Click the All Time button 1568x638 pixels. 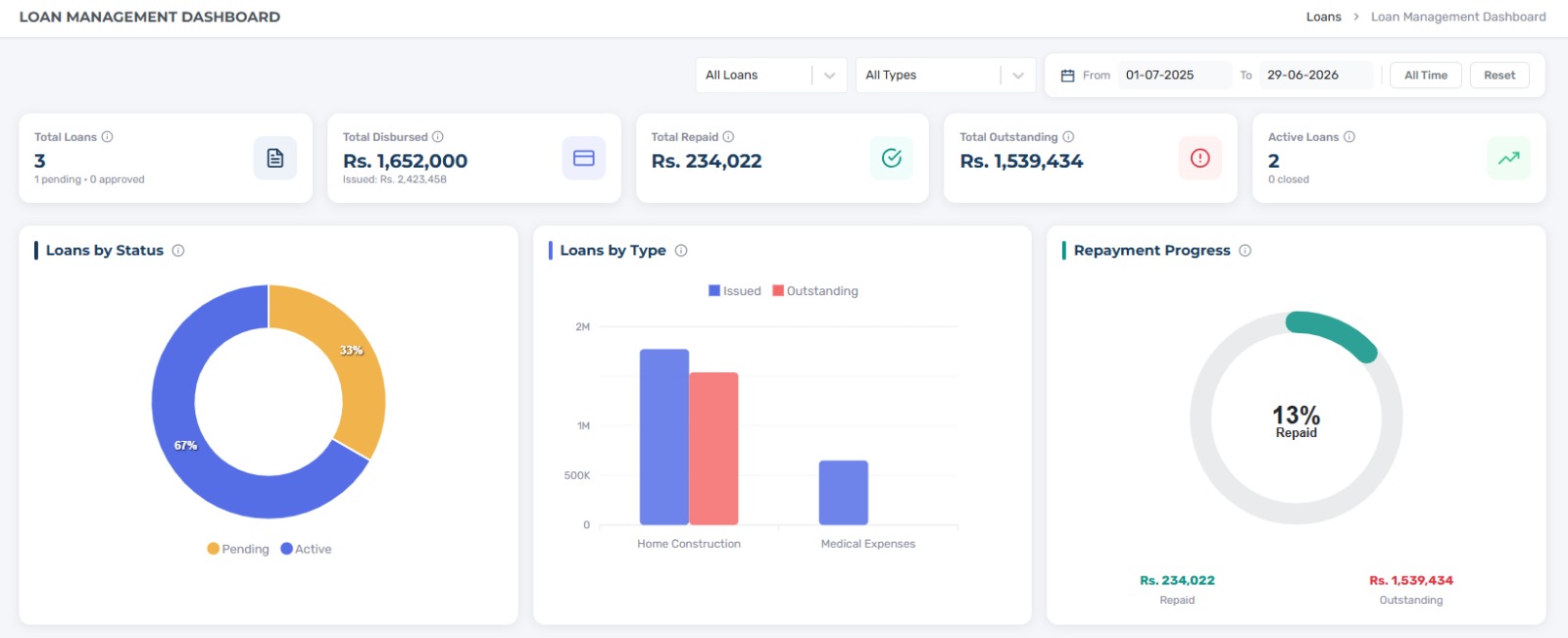1426,75
